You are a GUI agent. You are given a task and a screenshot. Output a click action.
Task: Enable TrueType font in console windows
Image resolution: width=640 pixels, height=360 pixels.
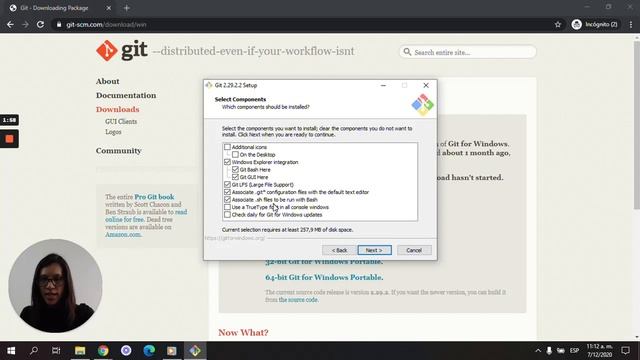point(227,207)
